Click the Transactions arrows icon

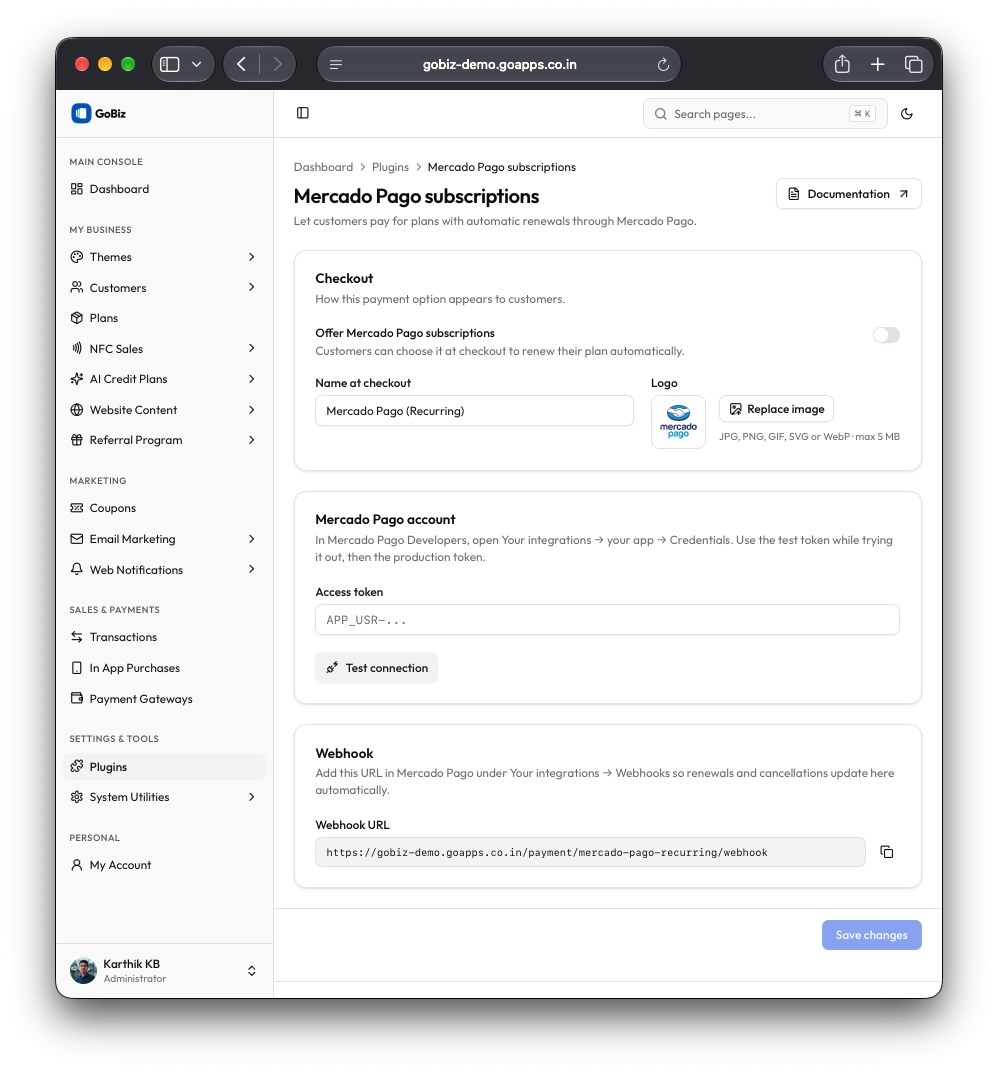77,636
